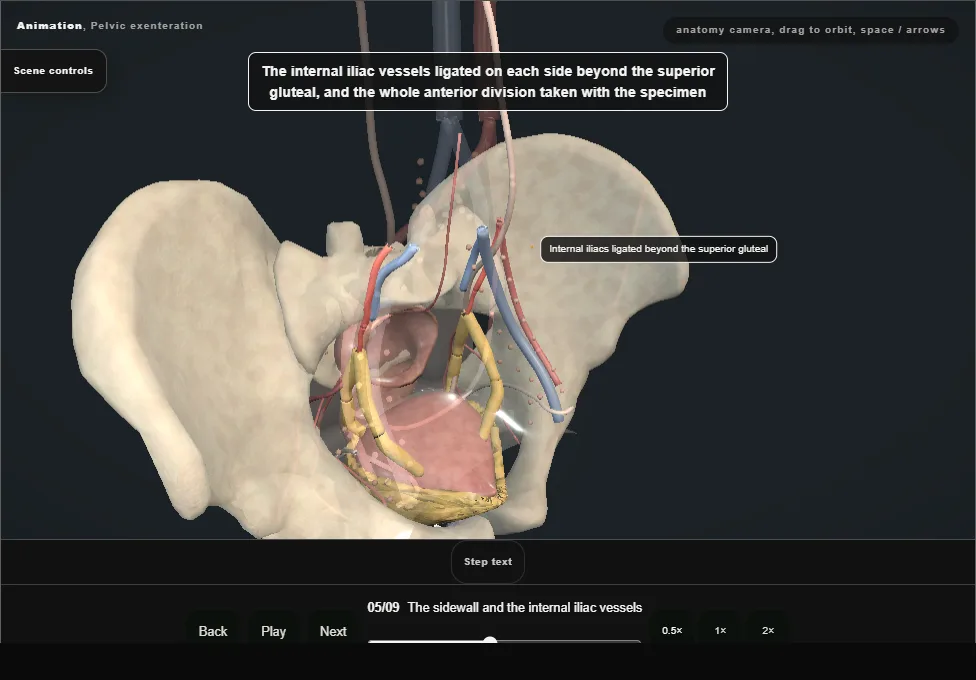The image size is (976, 680).
Task: Click the 'Animation, Pelvic exenteration' title
Action: pos(110,26)
